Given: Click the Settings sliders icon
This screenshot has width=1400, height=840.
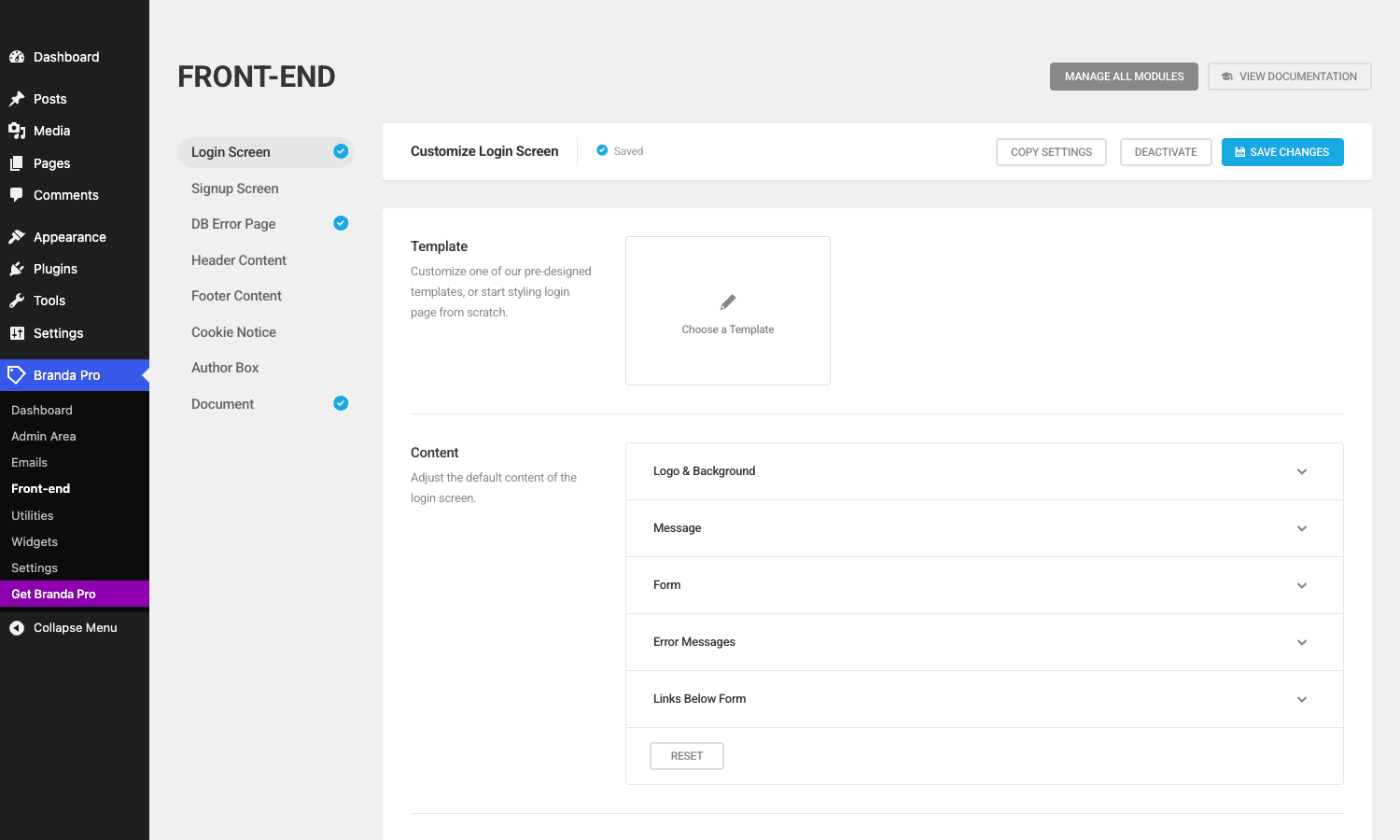Looking at the screenshot, I should point(17,333).
